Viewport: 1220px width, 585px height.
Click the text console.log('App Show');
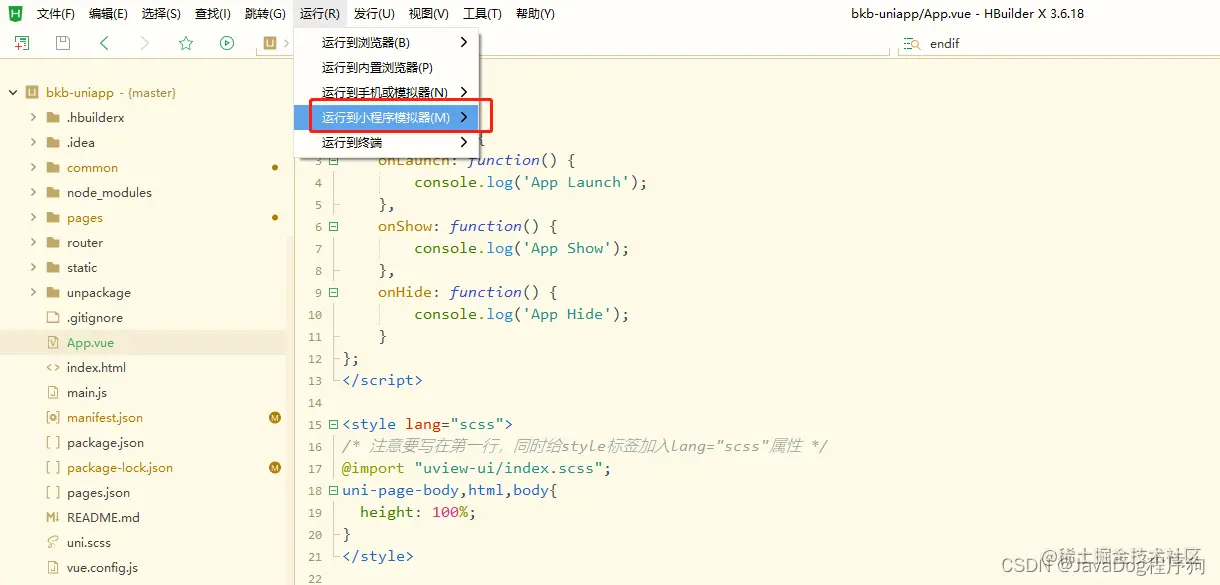click(522, 248)
